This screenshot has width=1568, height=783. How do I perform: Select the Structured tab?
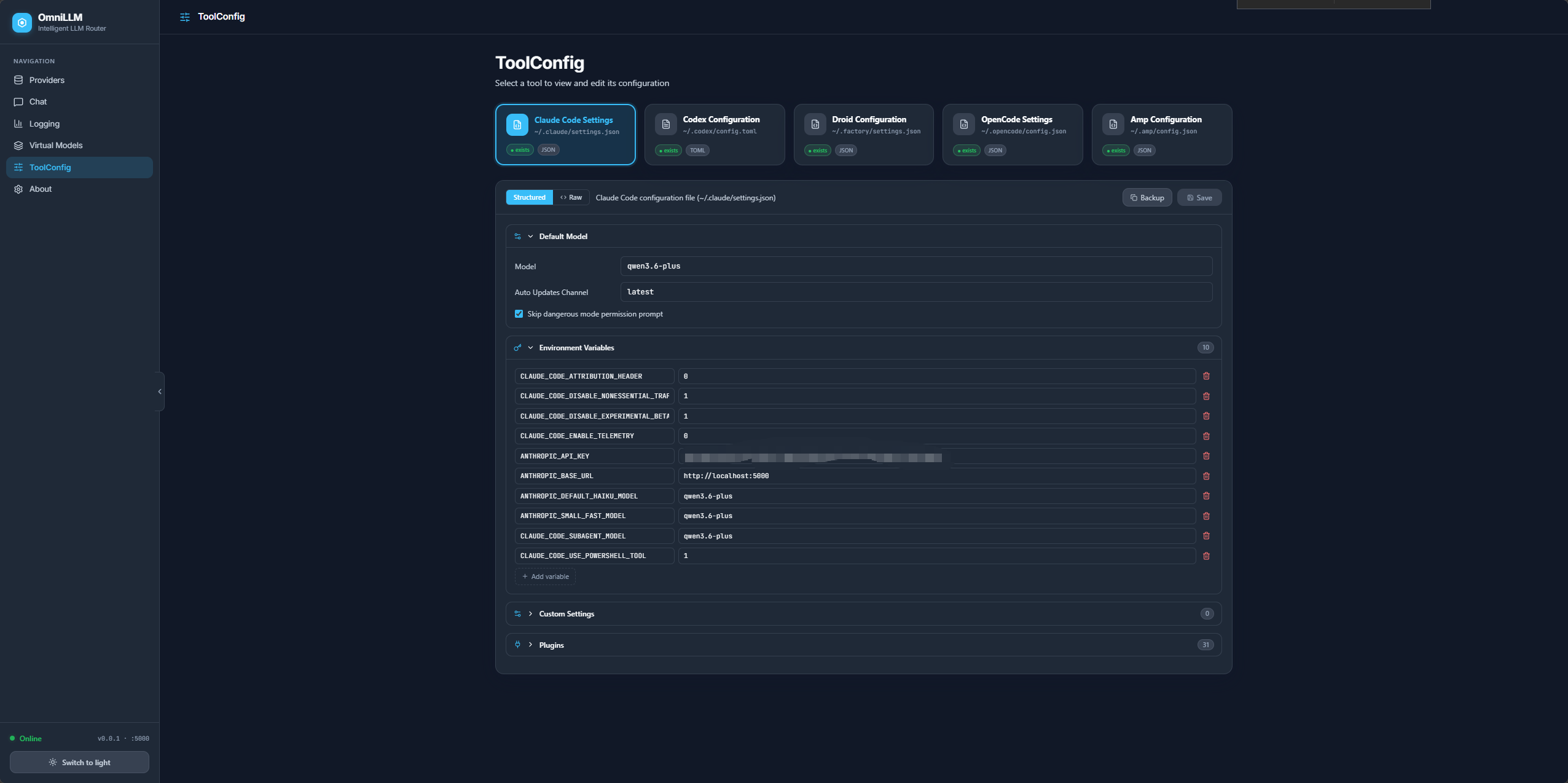[x=528, y=197]
